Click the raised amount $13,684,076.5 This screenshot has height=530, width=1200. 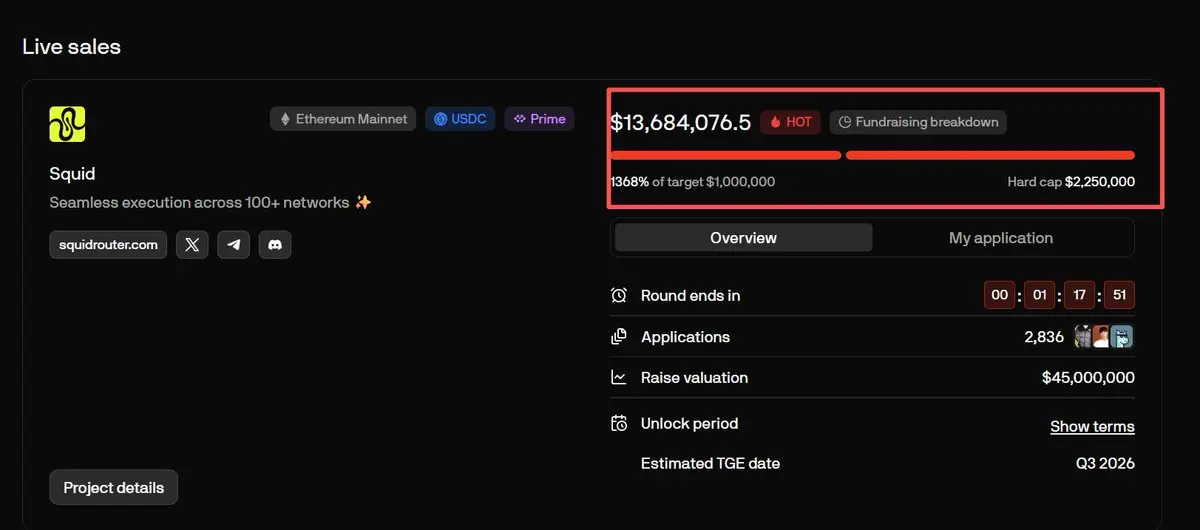(680, 122)
